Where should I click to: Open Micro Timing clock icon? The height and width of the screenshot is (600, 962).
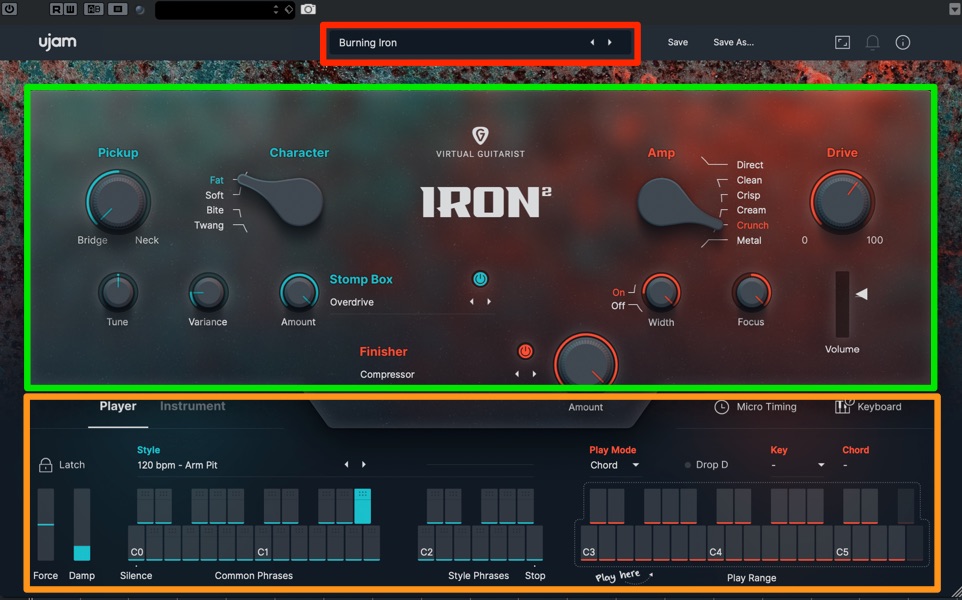(x=722, y=407)
